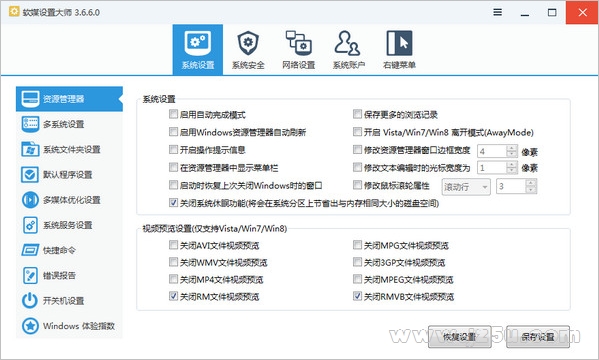Toggle 开启 AwayMode 离开模式 checkbox
The image size is (599, 360).
coord(357,132)
